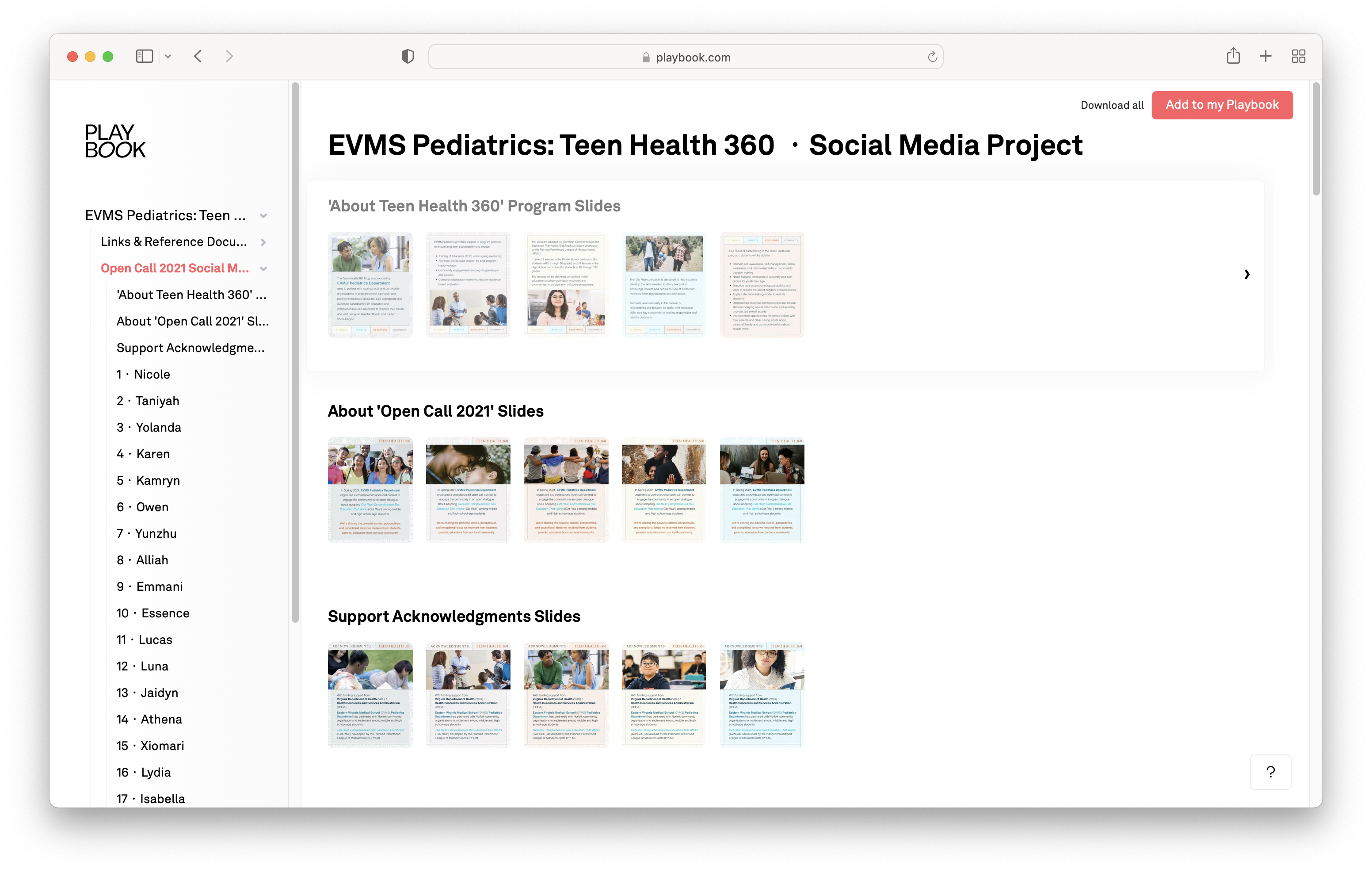Select Open Call 2021 Social Media board
Viewport: 1372px width, 873px height.
pos(175,268)
